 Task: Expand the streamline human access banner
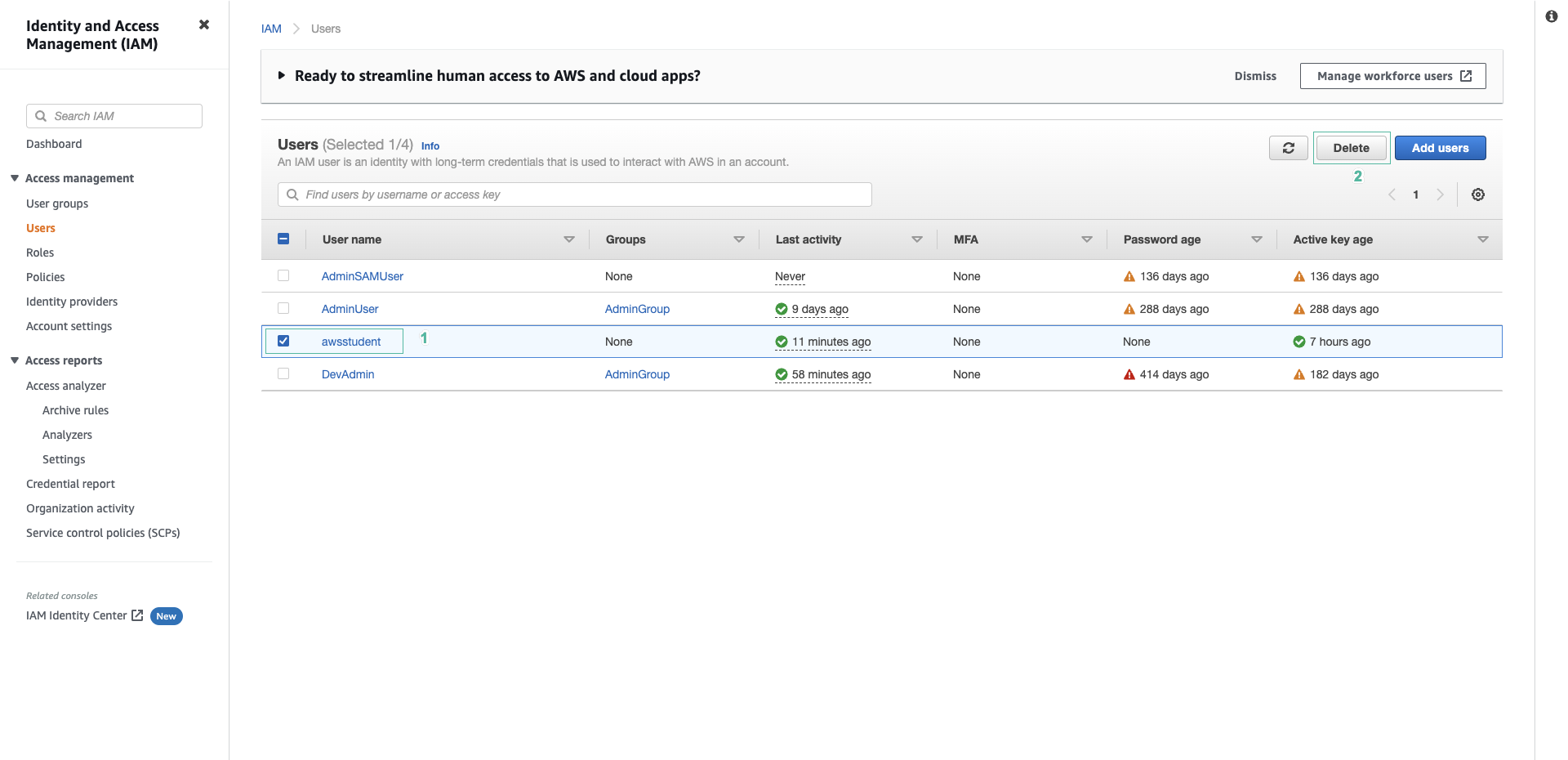point(282,75)
